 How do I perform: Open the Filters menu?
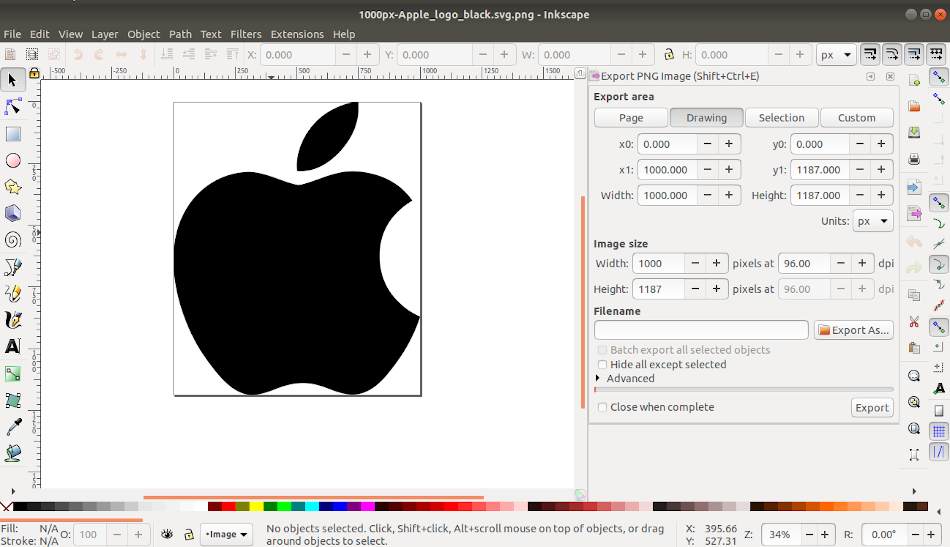(x=245, y=34)
